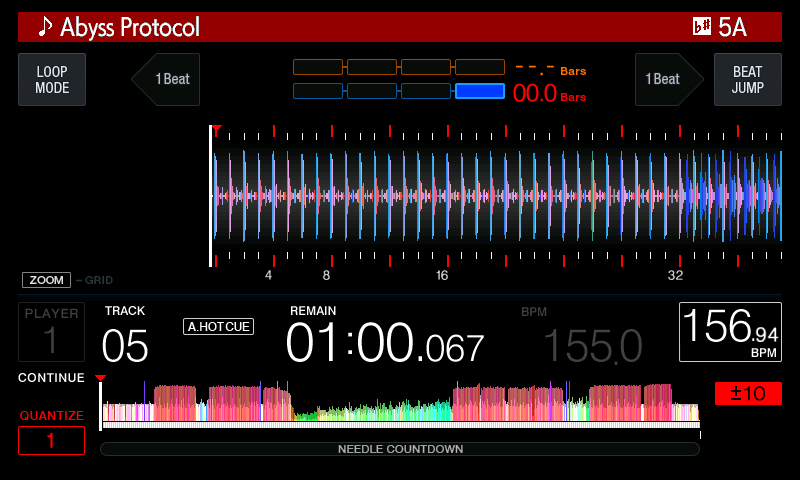800x480 pixels.
Task: Toggle the A.HOT CUE indicator
Action: click(x=218, y=326)
